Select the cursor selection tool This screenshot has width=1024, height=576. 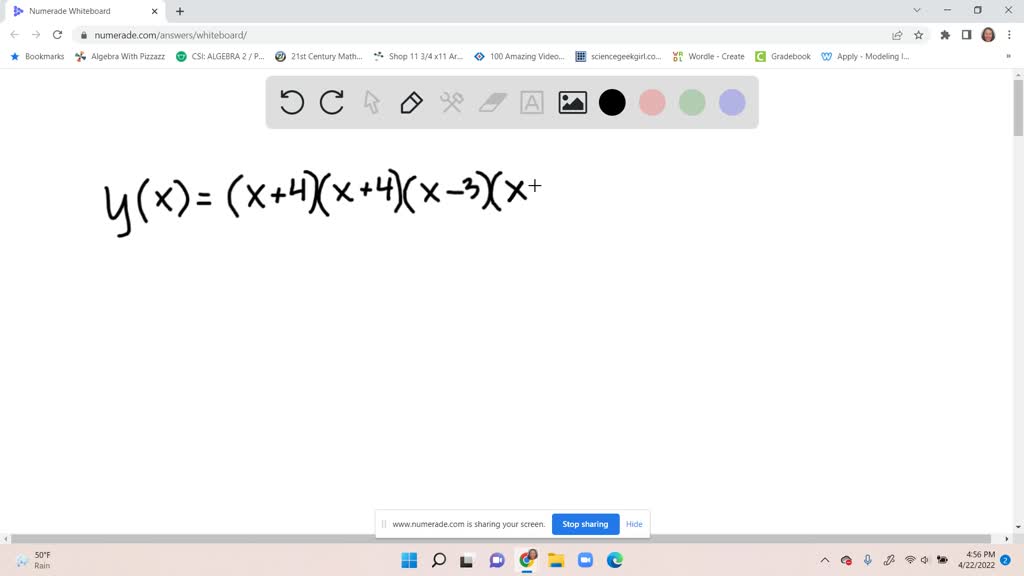372,102
